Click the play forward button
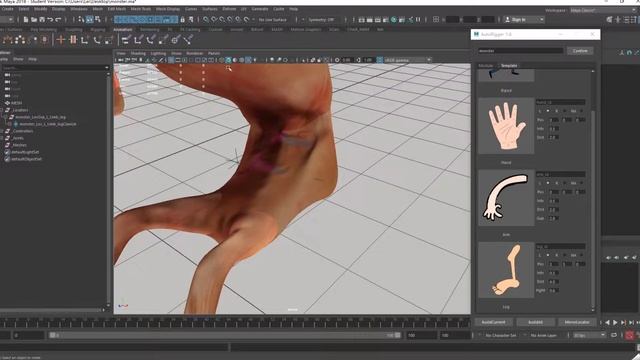 615,322
